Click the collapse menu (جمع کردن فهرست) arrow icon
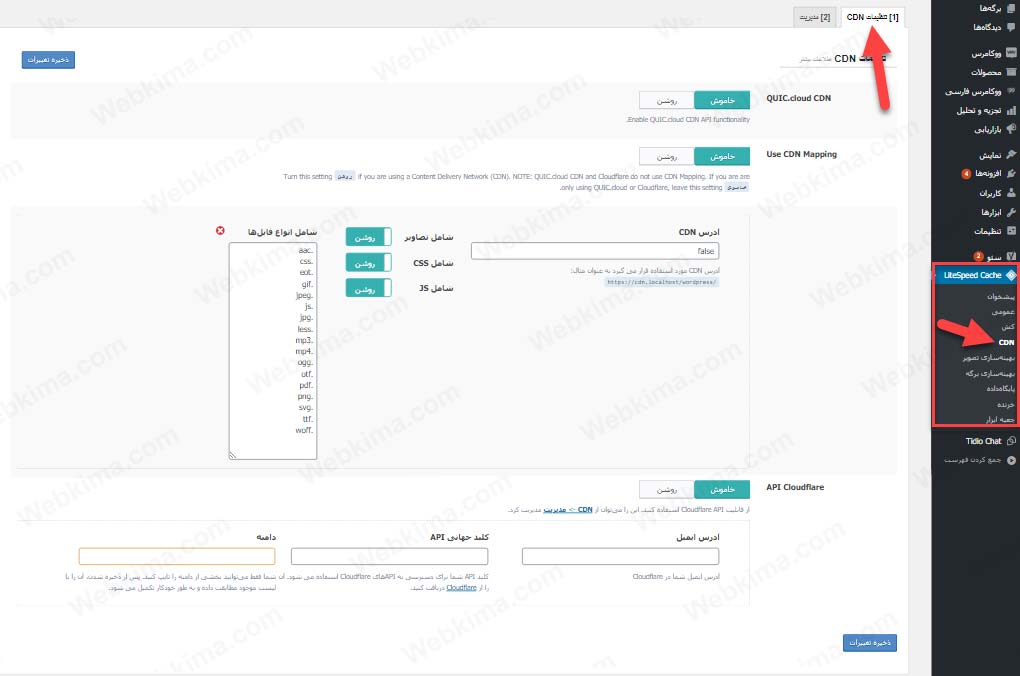Screen dimensions: 1020x676 1011,460
